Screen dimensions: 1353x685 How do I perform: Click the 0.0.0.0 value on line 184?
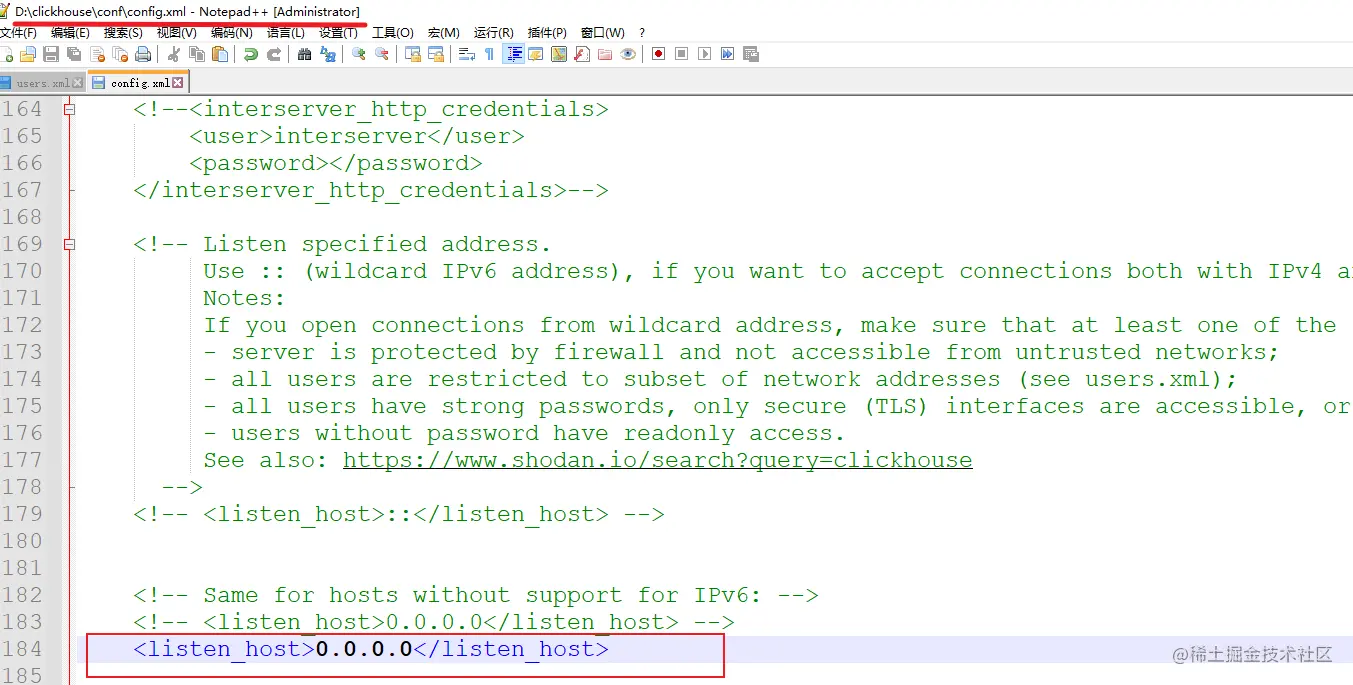[x=364, y=649]
